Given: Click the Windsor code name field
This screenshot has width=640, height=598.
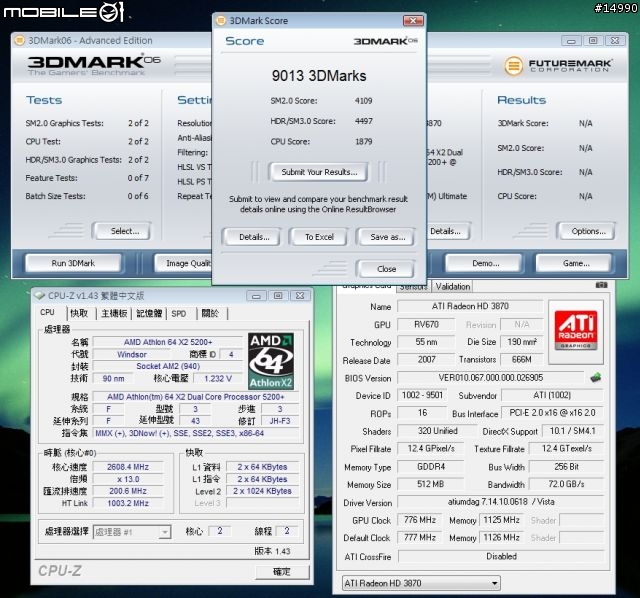Looking at the screenshot, I should pos(132,354).
